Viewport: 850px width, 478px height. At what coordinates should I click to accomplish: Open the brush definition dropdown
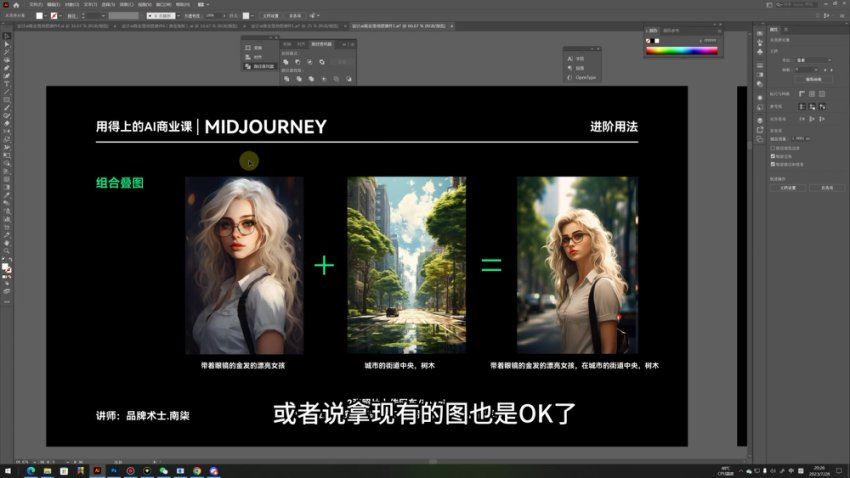[178, 16]
